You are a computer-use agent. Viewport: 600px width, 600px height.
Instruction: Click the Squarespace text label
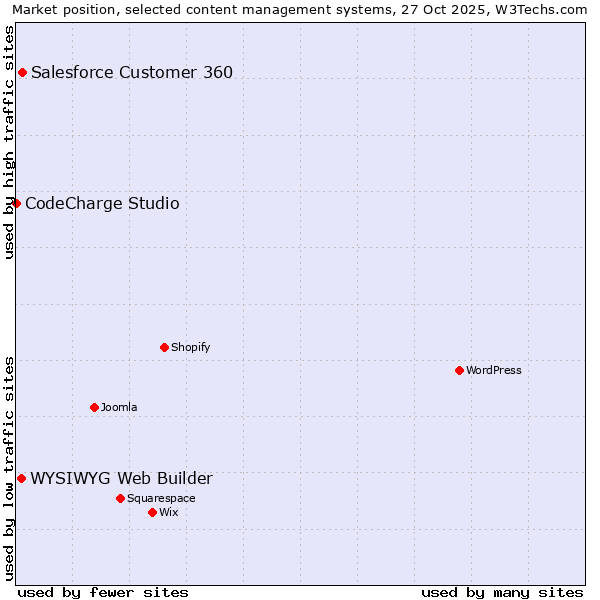pos(161,498)
